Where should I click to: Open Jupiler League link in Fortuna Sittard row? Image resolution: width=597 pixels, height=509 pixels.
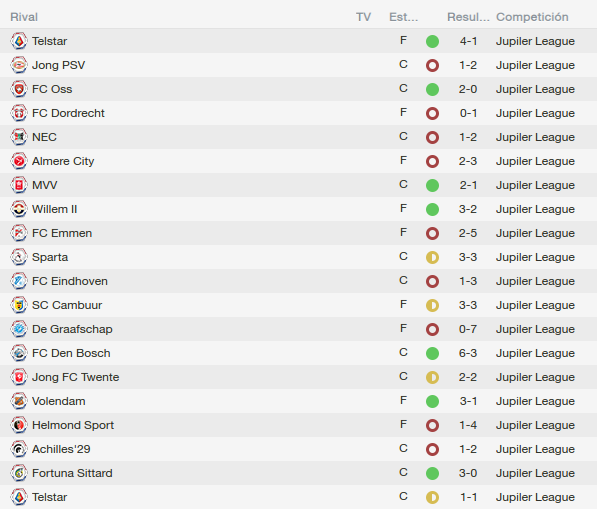pyautogui.click(x=535, y=473)
